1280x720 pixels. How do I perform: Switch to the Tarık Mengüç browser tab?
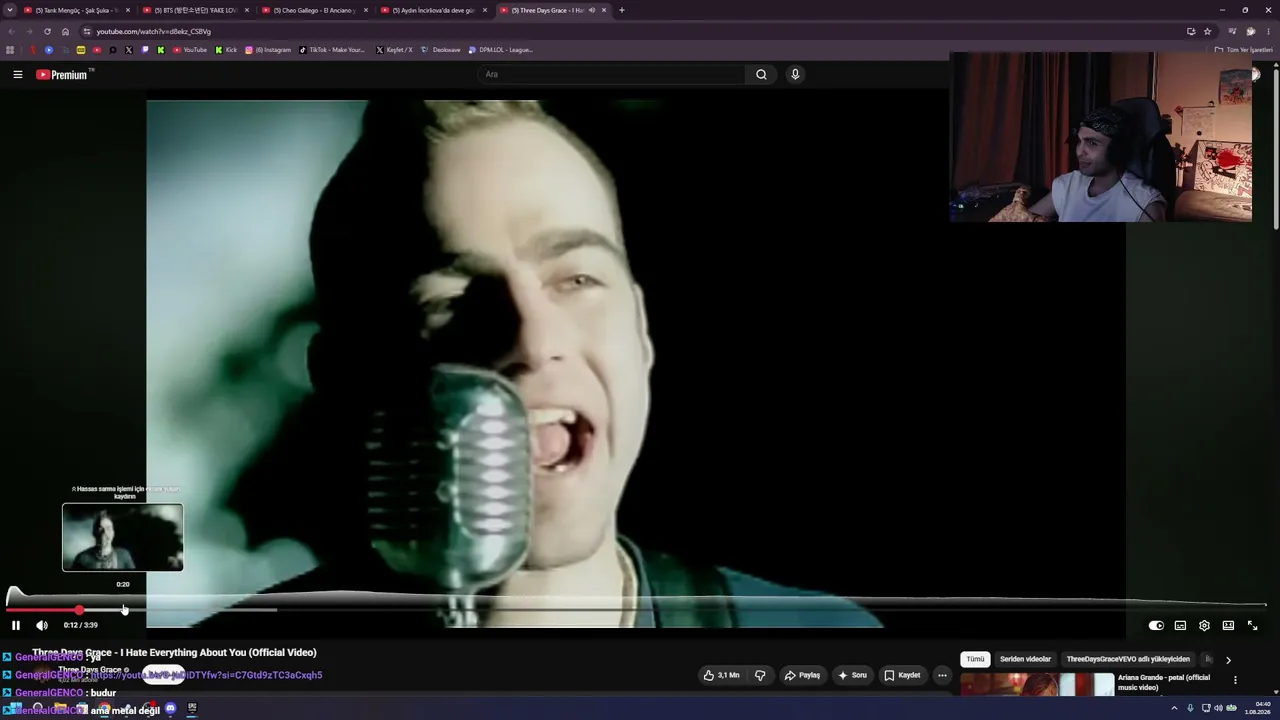tap(76, 10)
